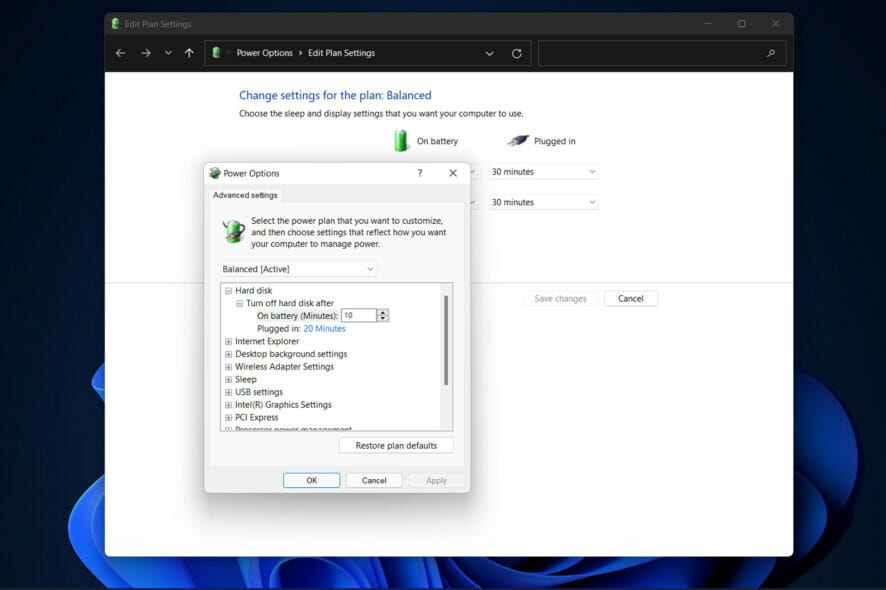Click OK in Power Options dialog

click(x=311, y=480)
